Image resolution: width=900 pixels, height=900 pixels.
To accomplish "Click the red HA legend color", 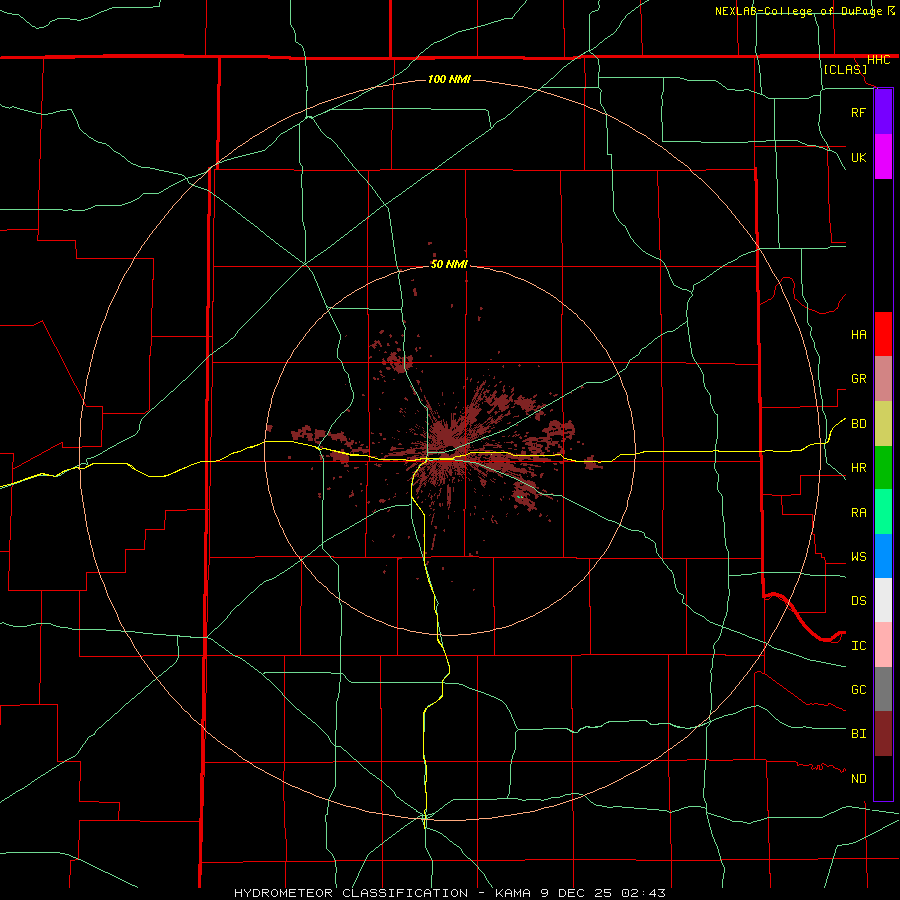I will pyautogui.click(x=883, y=334).
